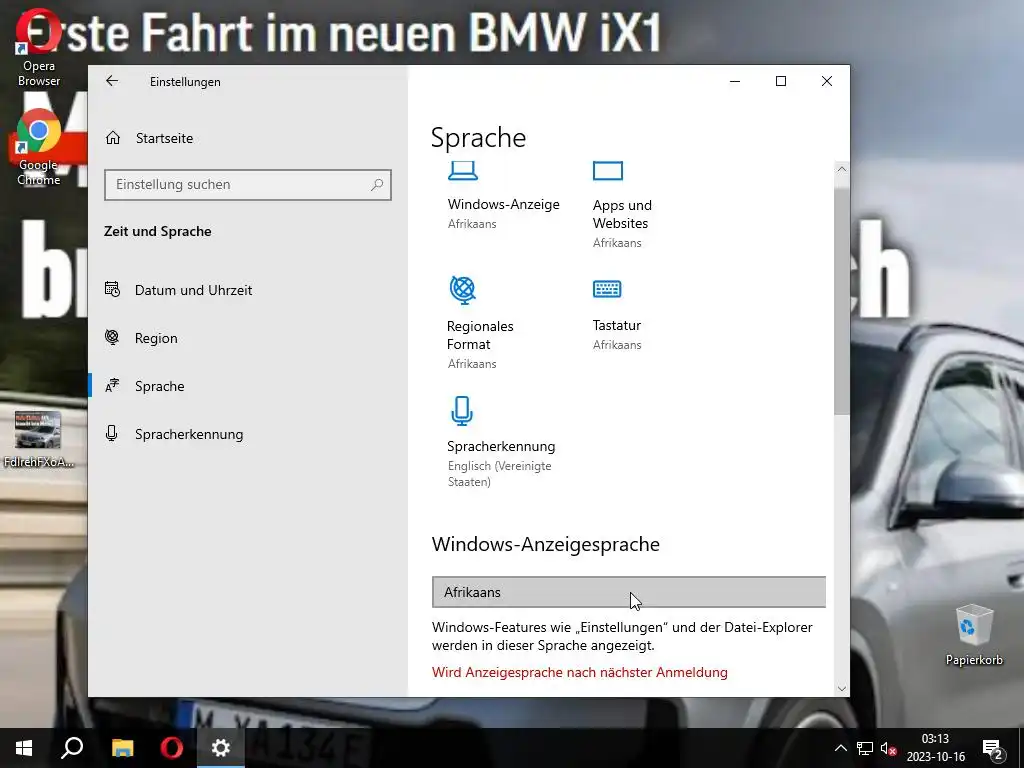Image resolution: width=1024 pixels, height=768 pixels.
Task: Close the Einstellungen window
Action: (x=827, y=81)
